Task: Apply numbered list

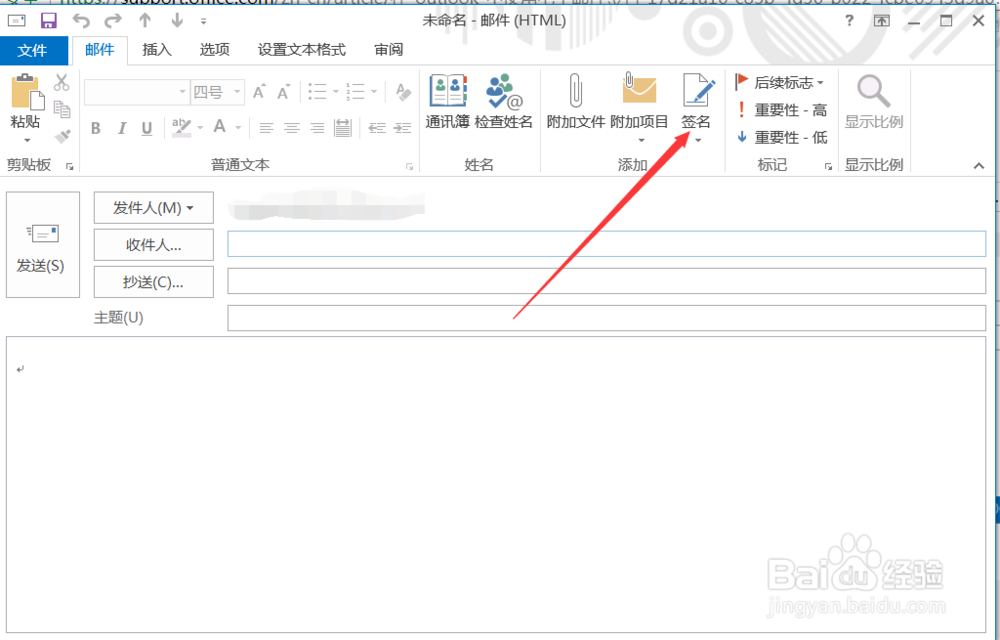Action: [x=355, y=92]
